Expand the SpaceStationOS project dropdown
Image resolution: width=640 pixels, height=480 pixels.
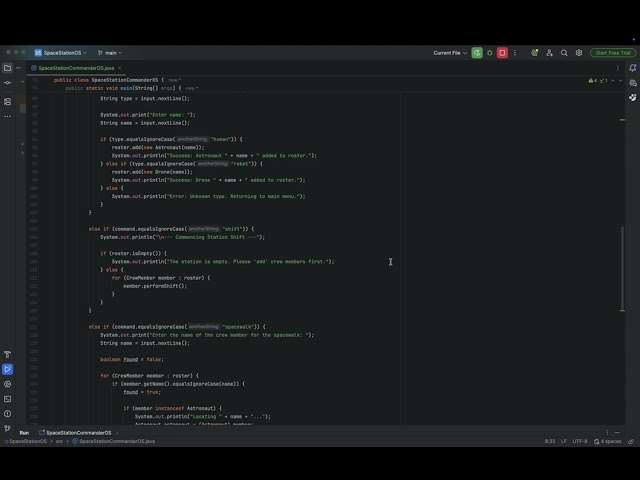60,53
